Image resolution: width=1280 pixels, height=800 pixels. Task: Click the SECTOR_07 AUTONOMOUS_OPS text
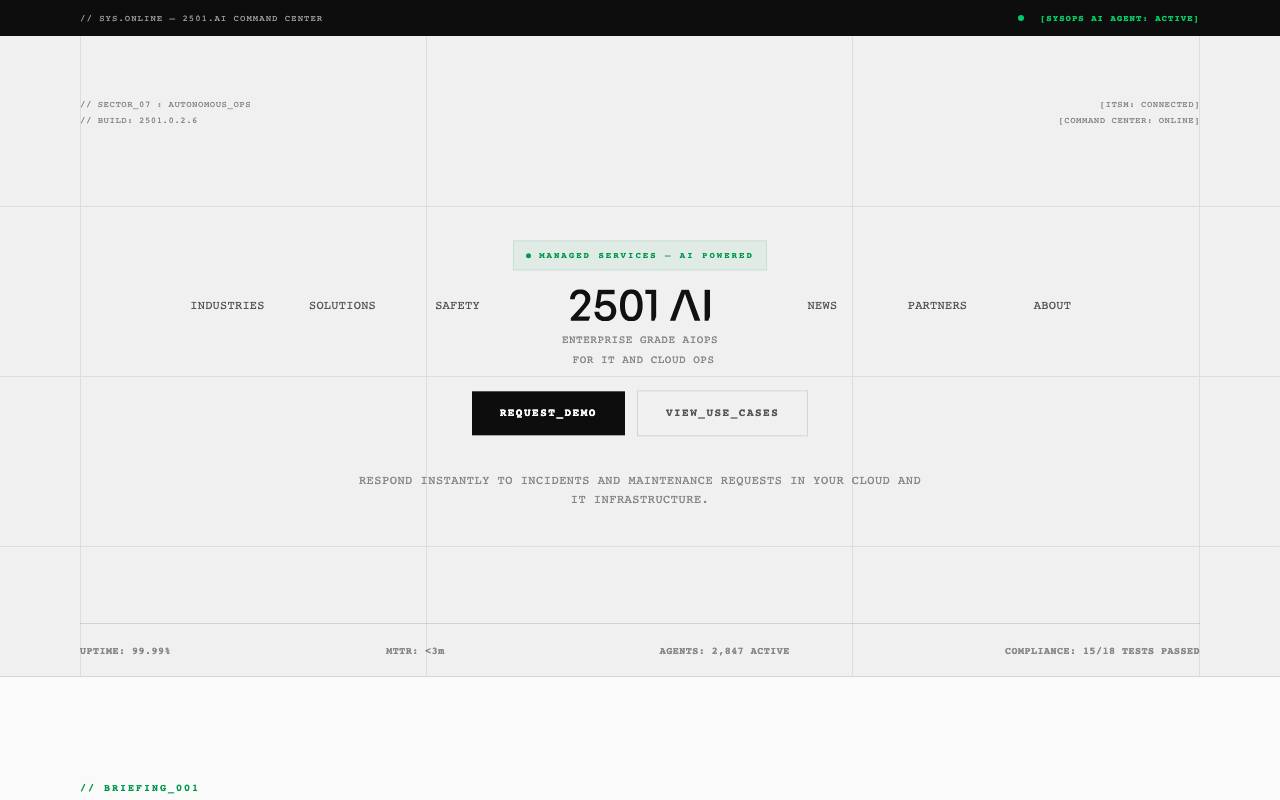[165, 104]
